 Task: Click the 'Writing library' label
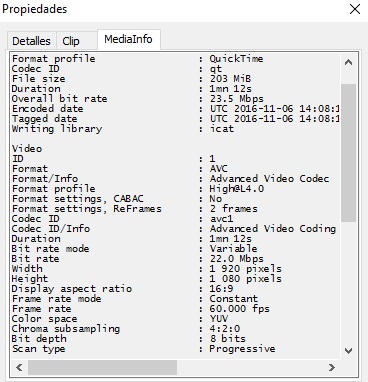coord(57,129)
